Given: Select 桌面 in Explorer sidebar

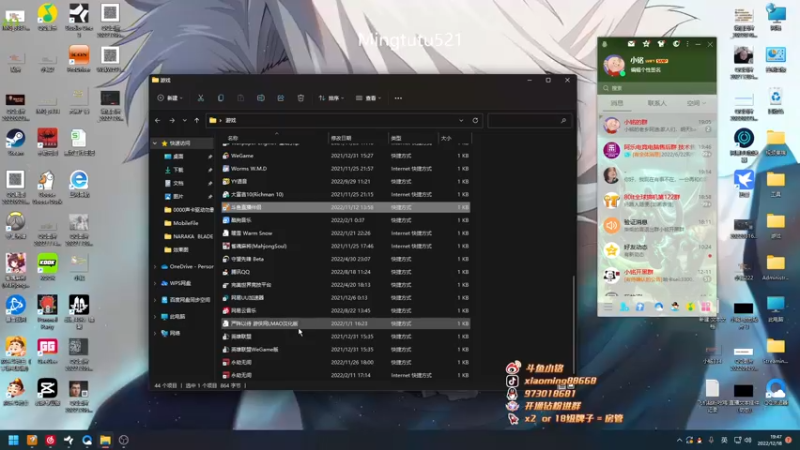Looking at the screenshot, I should pos(178,157).
